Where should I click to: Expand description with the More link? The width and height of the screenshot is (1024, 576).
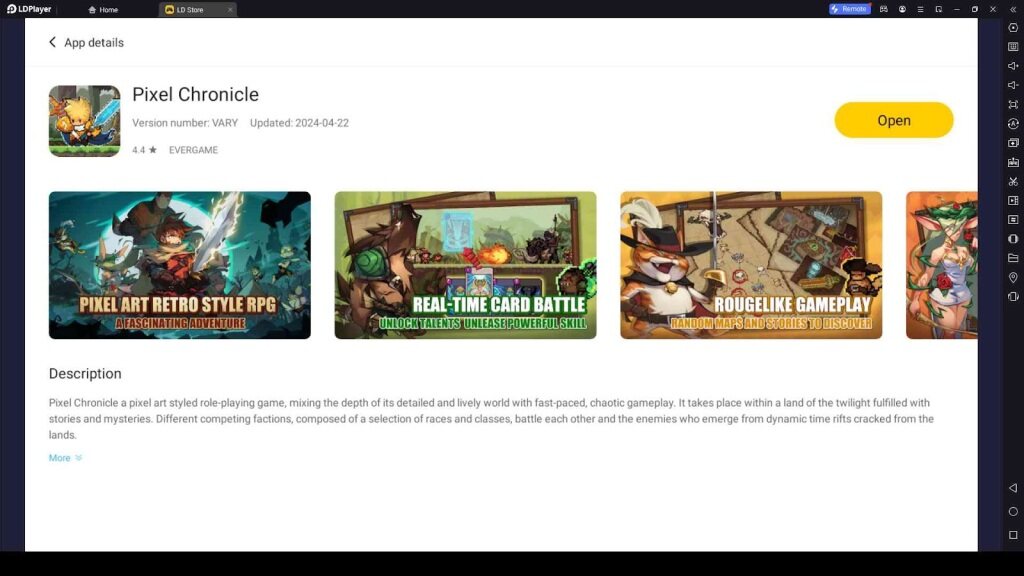coord(65,458)
